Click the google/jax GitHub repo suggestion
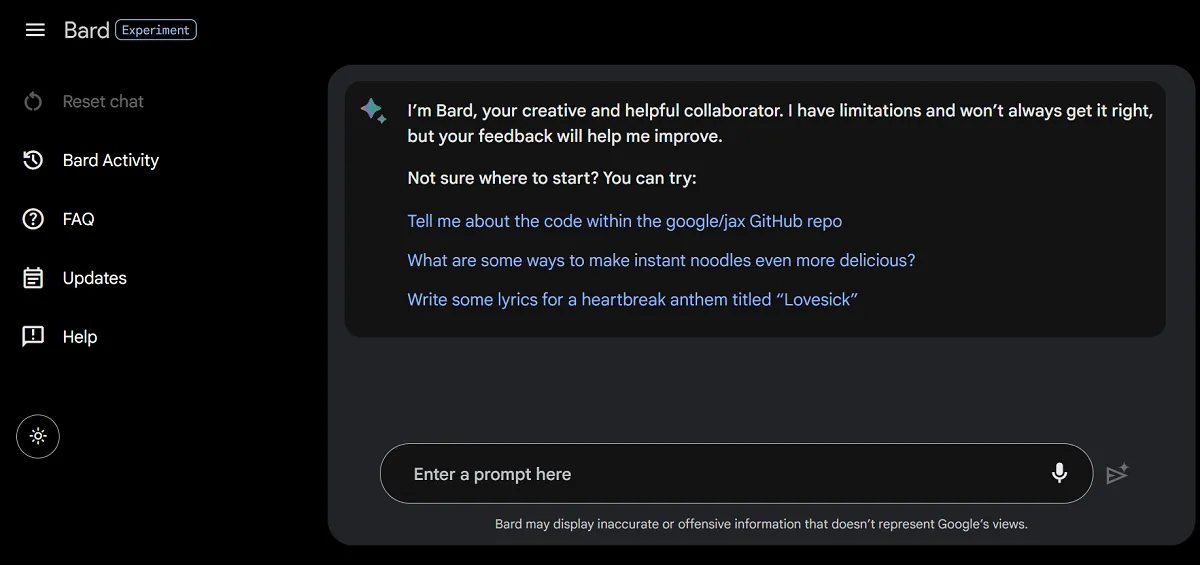Image resolution: width=1200 pixels, height=565 pixels. [x=624, y=221]
